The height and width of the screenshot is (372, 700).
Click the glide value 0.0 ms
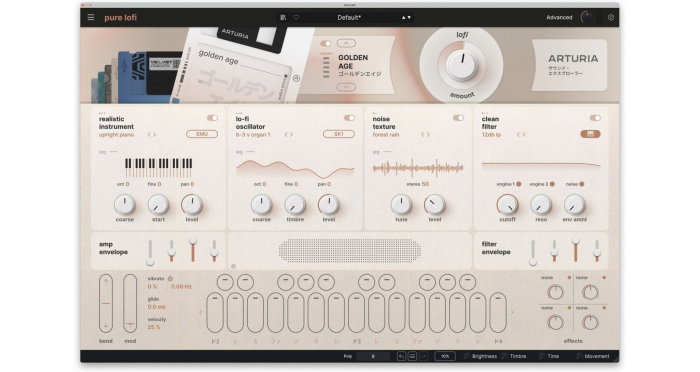tap(156, 307)
